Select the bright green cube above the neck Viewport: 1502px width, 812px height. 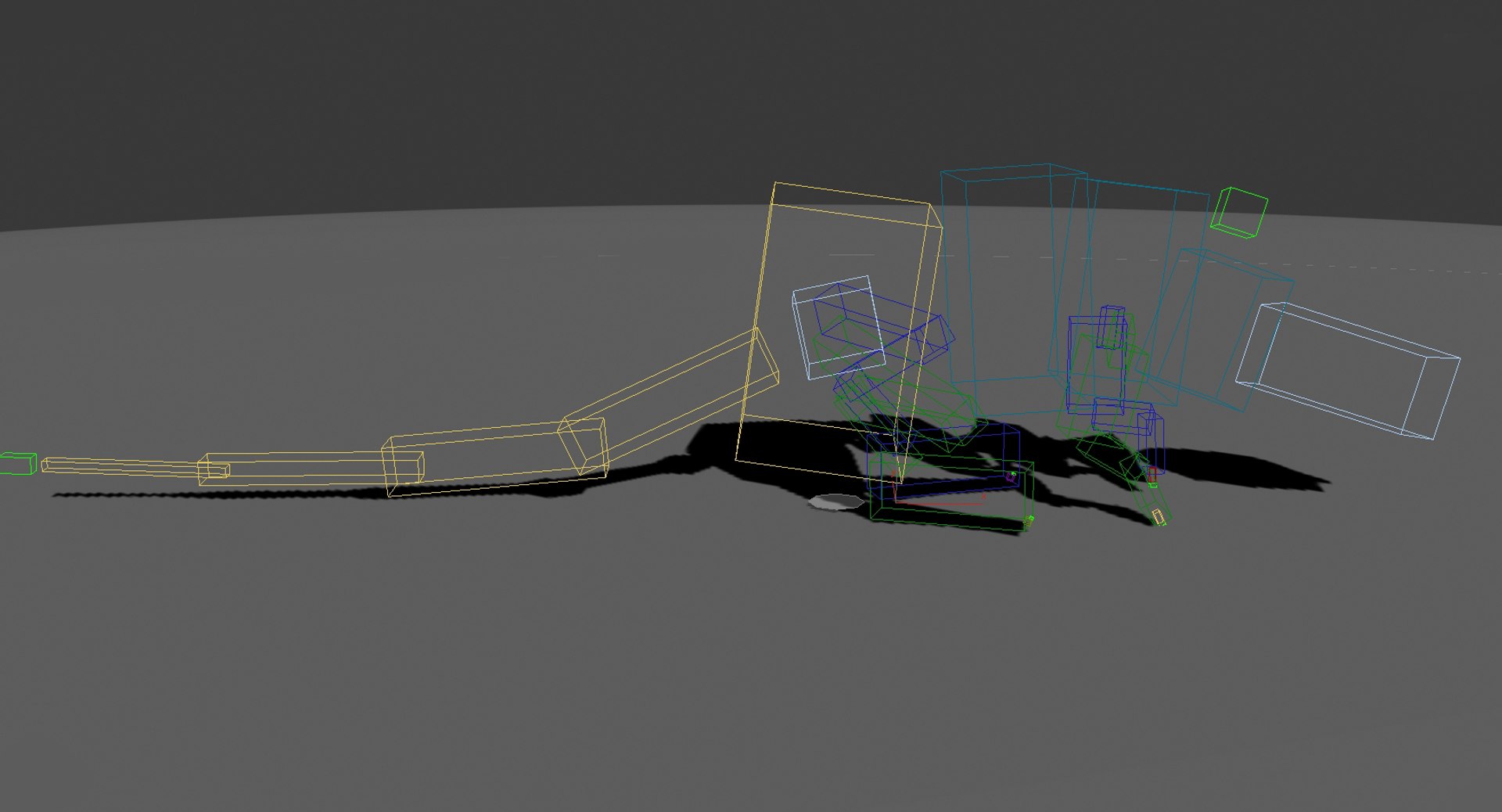pyautogui.click(x=1239, y=211)
